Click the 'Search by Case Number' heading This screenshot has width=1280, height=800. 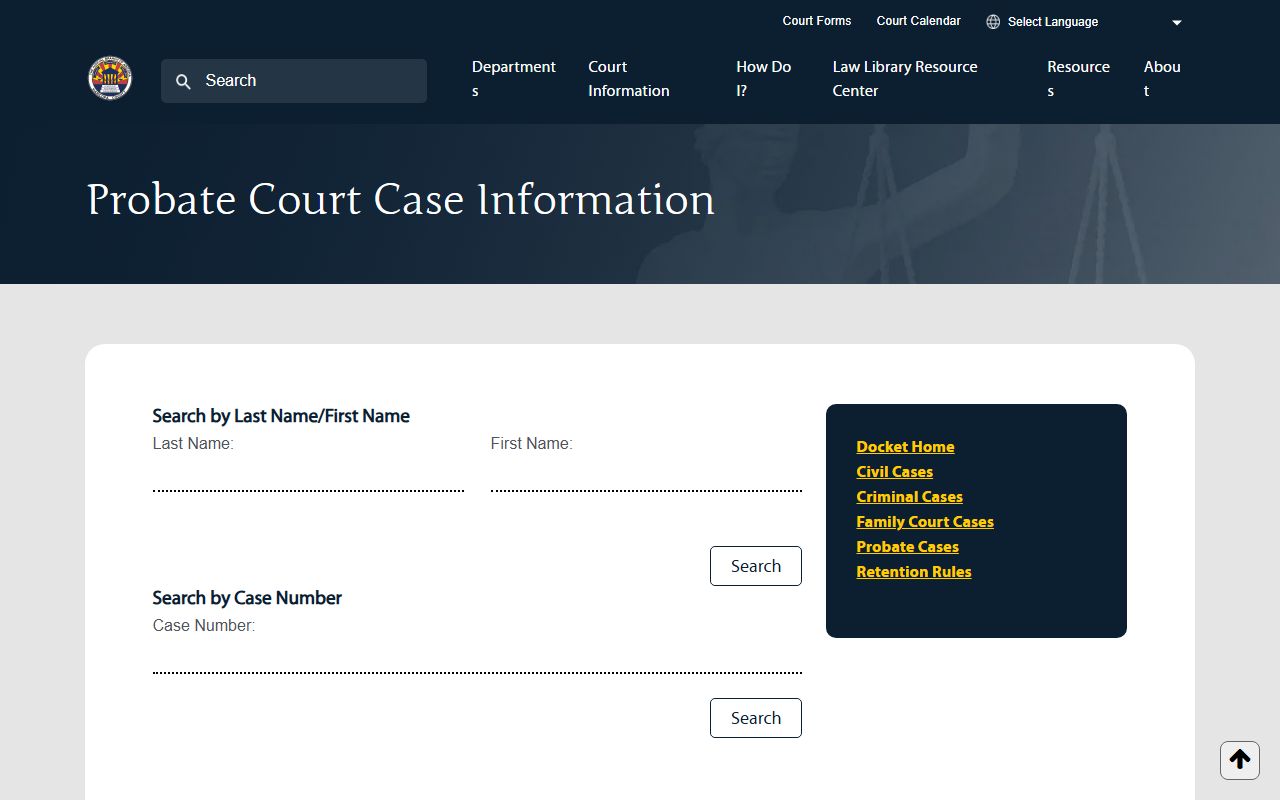[x=247, y=598]
